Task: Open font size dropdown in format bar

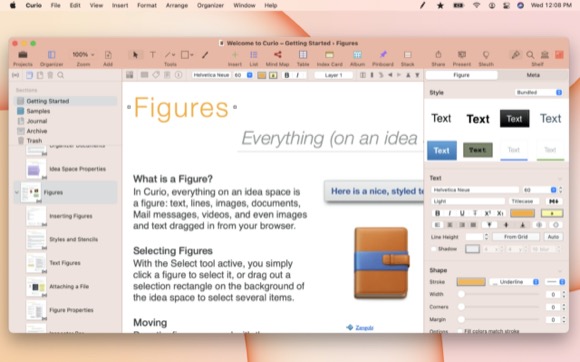Action: [250, 75]
